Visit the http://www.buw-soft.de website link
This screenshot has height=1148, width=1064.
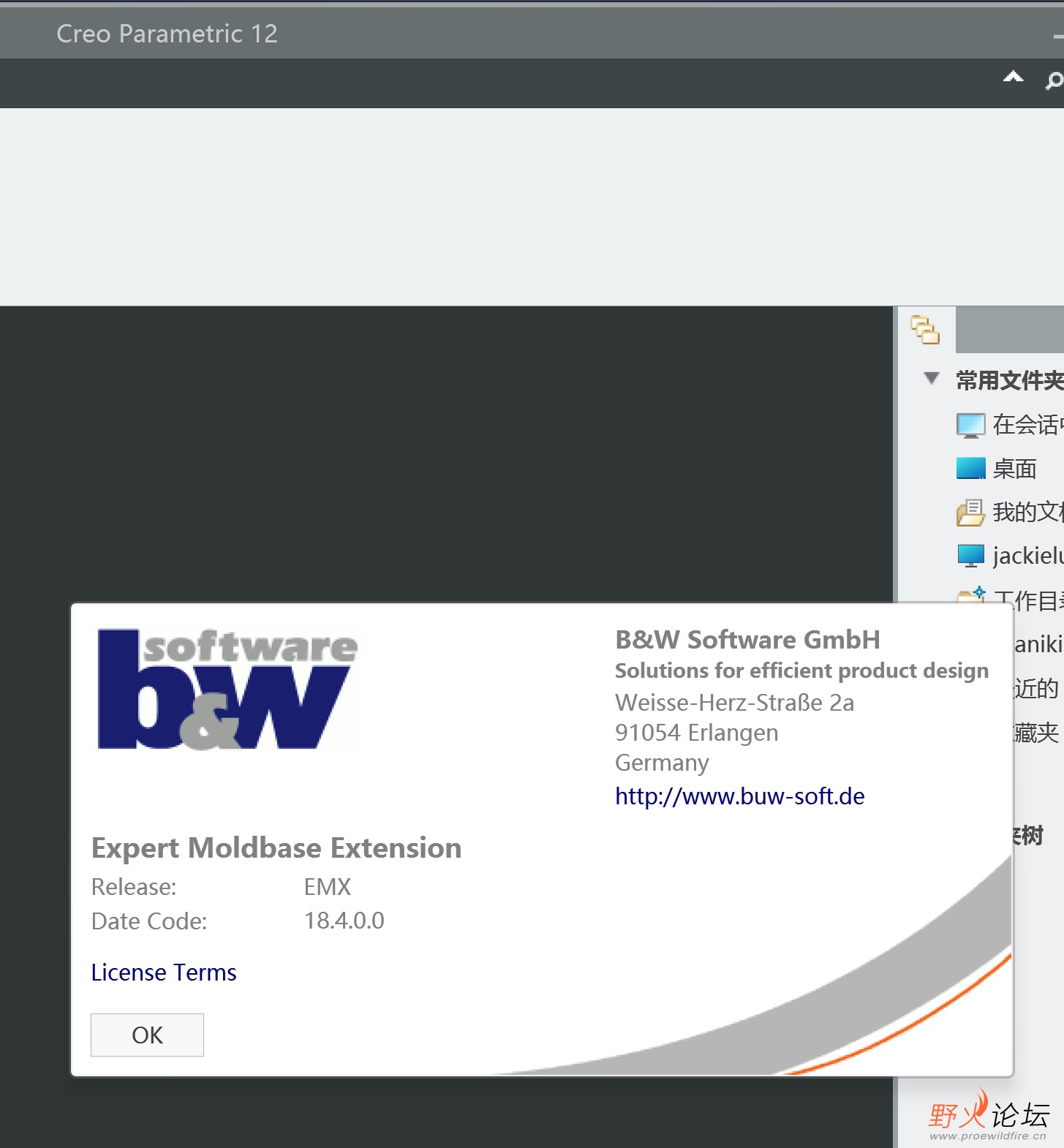[x=739, y=796]
